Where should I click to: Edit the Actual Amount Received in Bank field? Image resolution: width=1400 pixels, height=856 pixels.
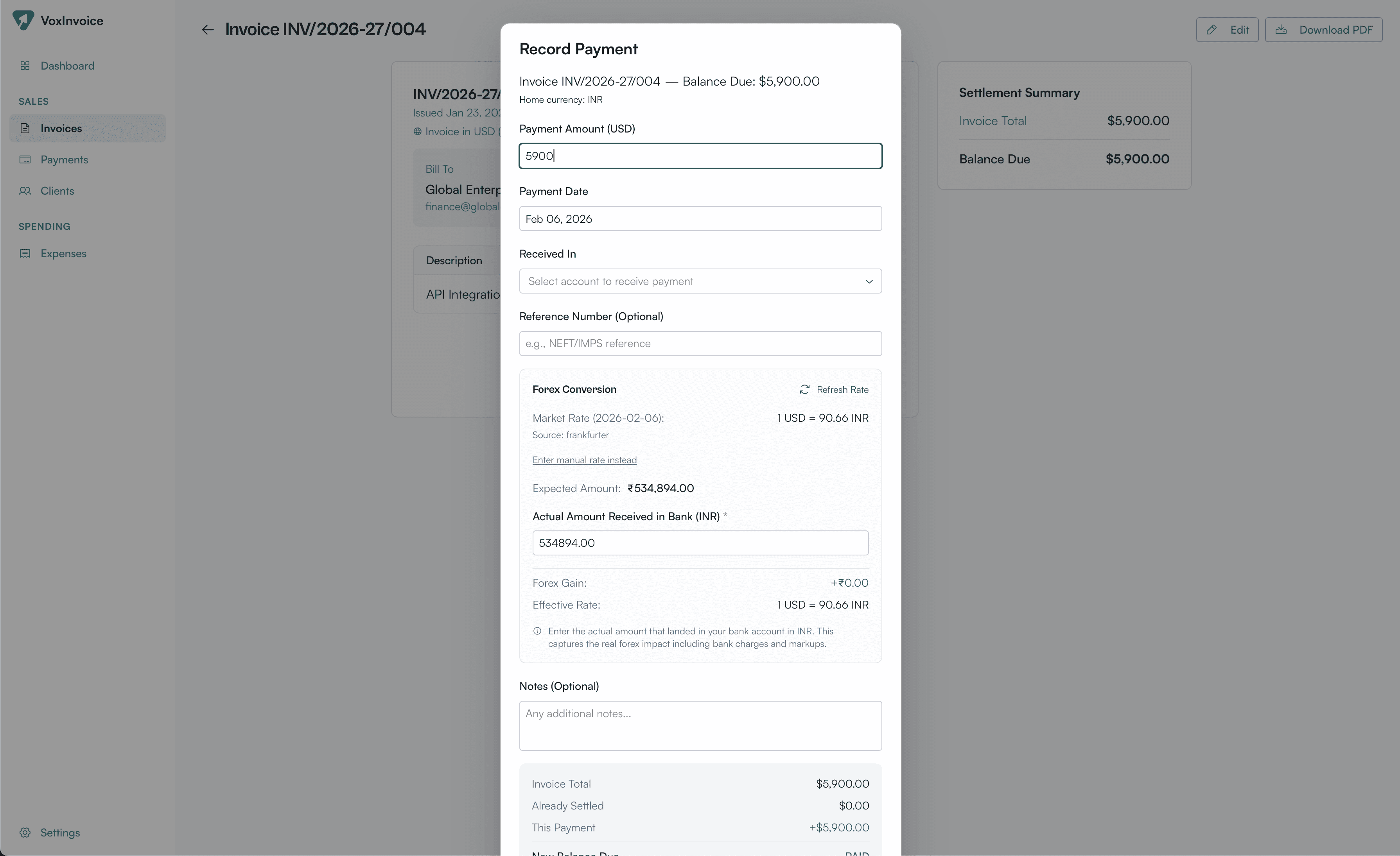coord(700,543)
